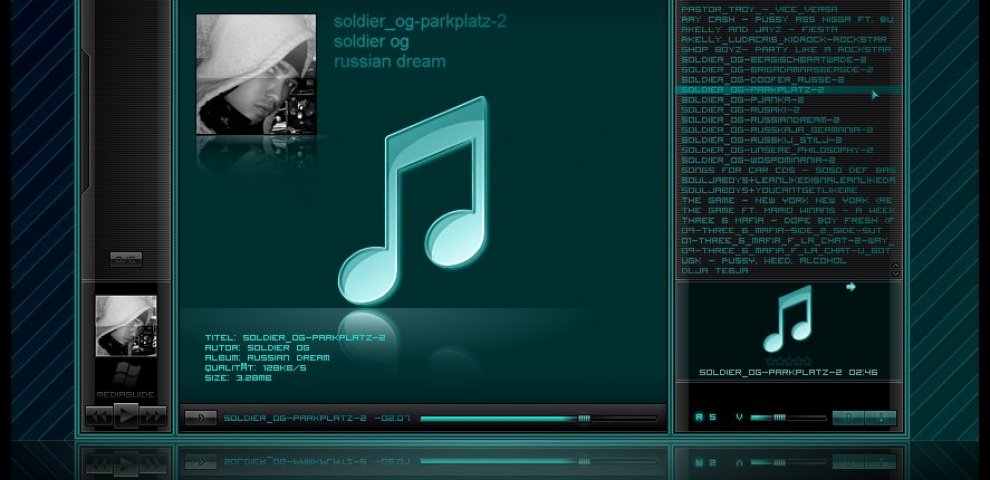The image size is (990, 480).
Task: Toggle repeat with the R button
Action: tap(699, 417)
